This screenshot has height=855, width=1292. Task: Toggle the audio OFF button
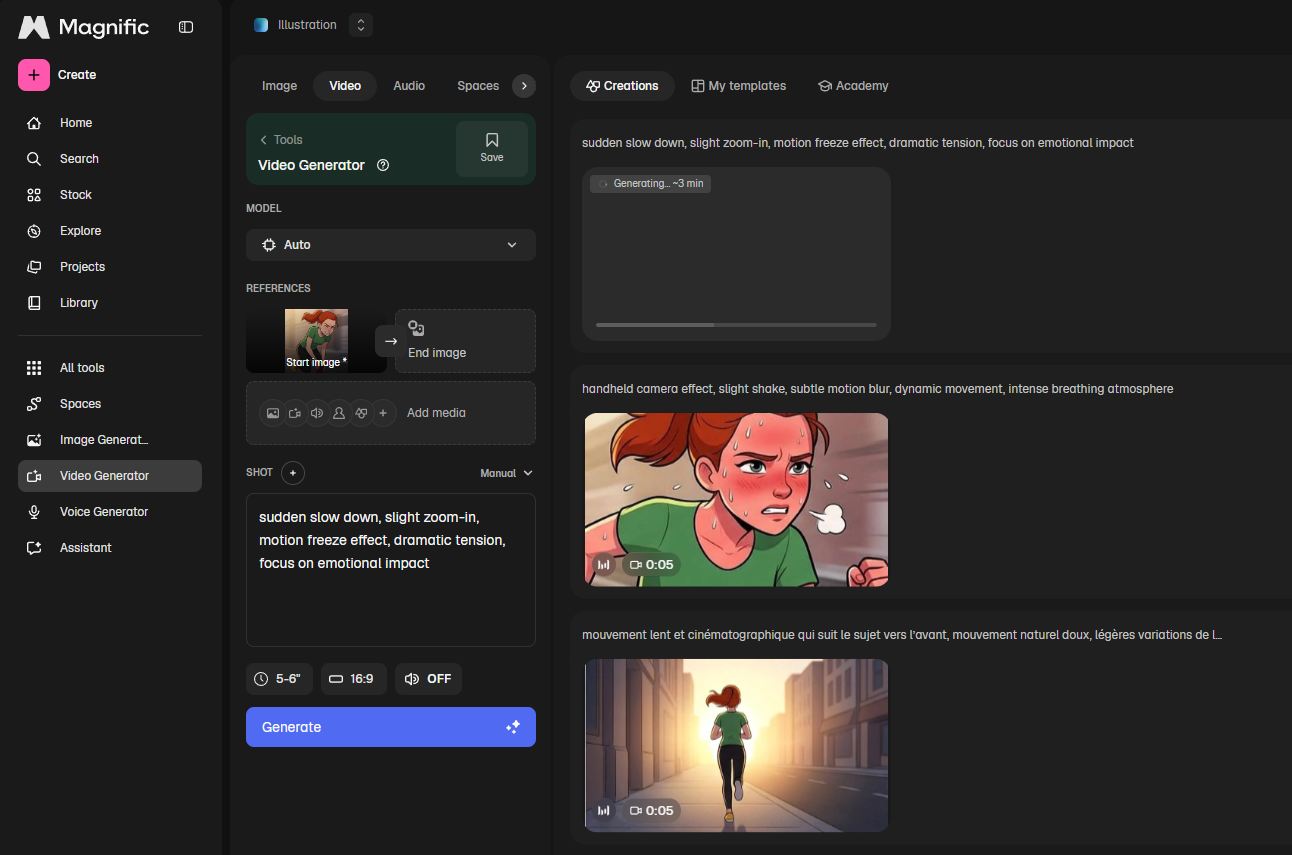pyautogui.click(x=428, y=679)
